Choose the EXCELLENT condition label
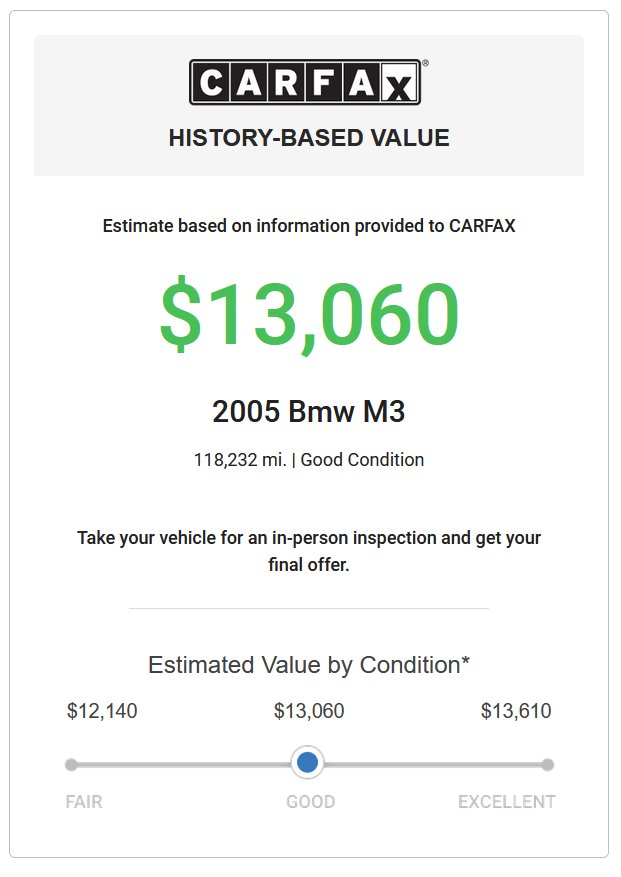The image size is (621, 877). 507,802
